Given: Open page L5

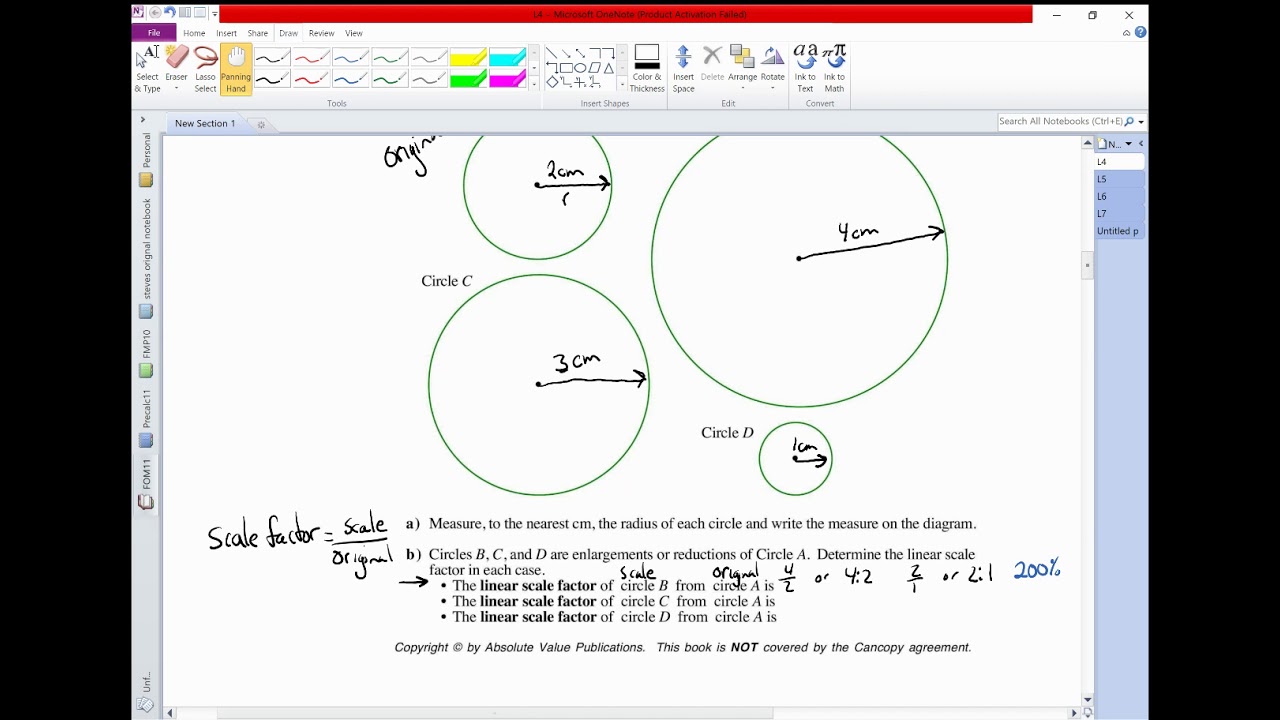Looking at the screenshot, I should pyautogui.click(x=1119, y=179).
